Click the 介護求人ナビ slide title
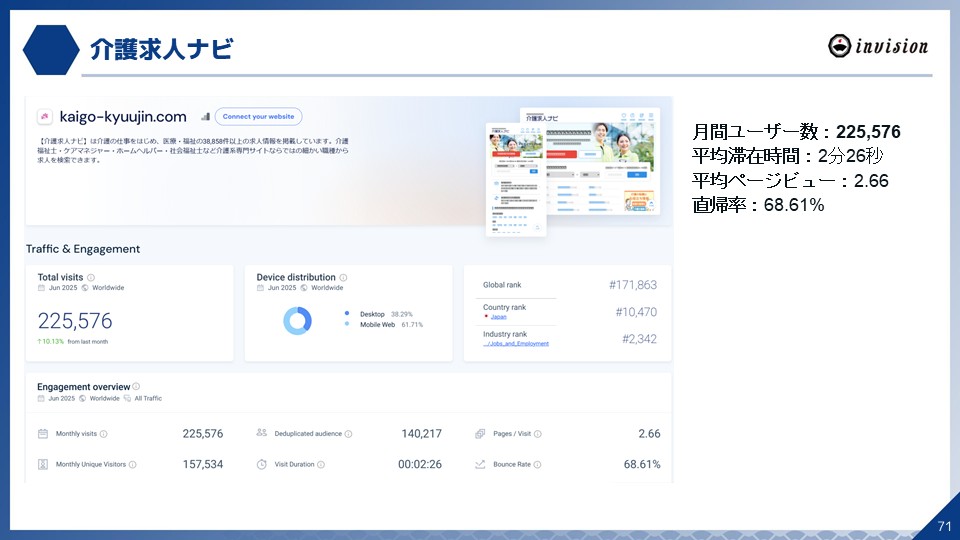Image resolution: width=960 pixels, height=540 pixels. [x=162, y=49]
